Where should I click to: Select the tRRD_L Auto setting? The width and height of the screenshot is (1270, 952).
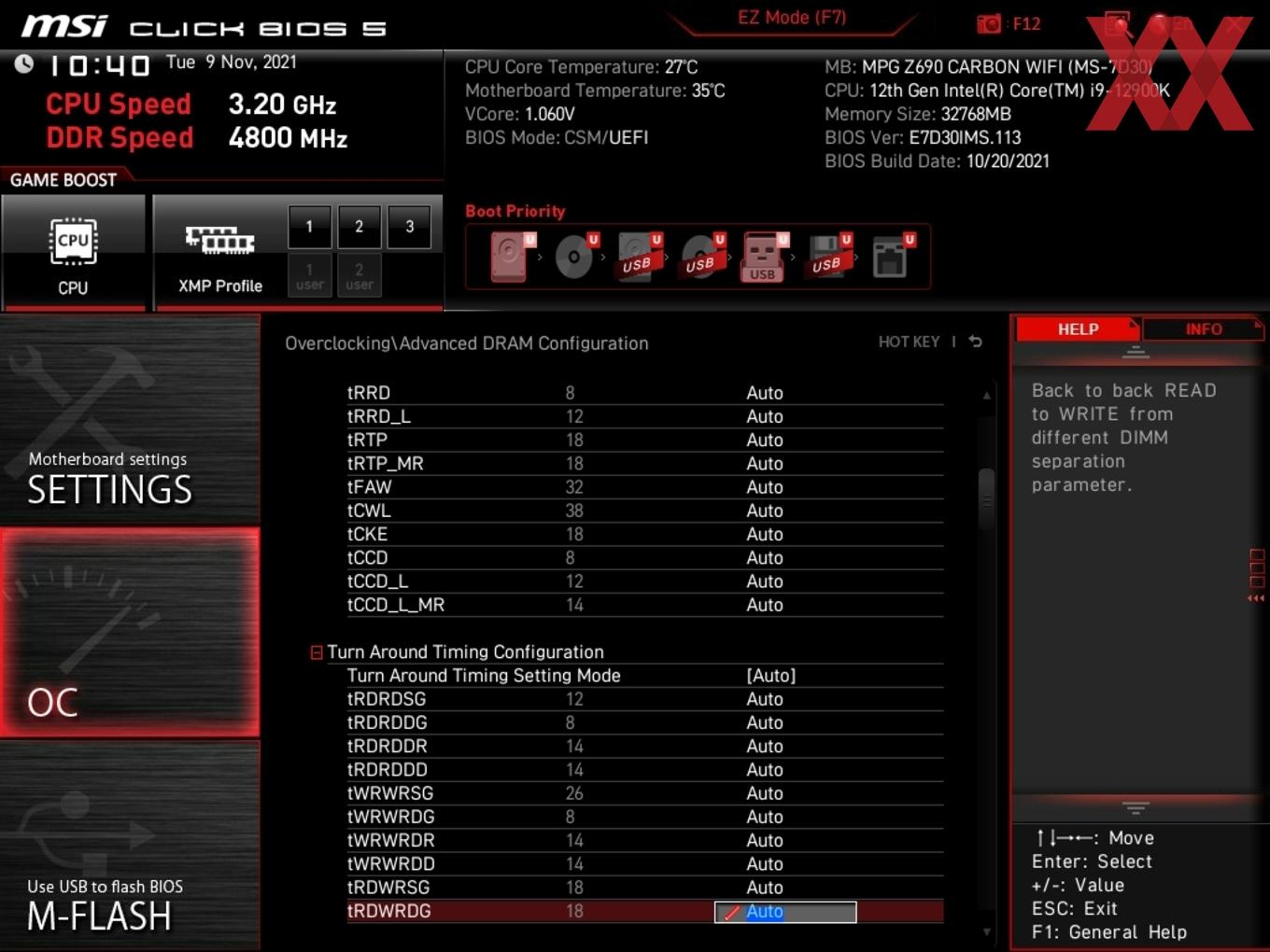click(x=765, y=416)
